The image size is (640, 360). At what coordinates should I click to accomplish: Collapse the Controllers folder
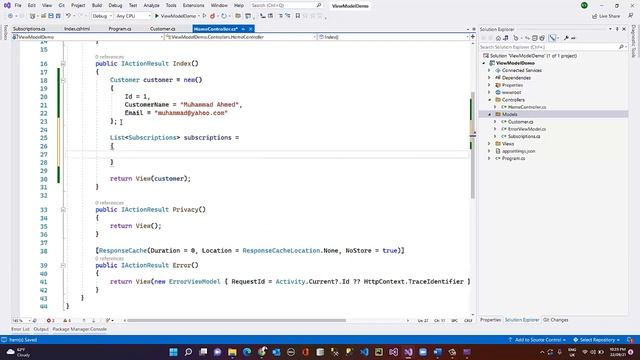(490, 100)
